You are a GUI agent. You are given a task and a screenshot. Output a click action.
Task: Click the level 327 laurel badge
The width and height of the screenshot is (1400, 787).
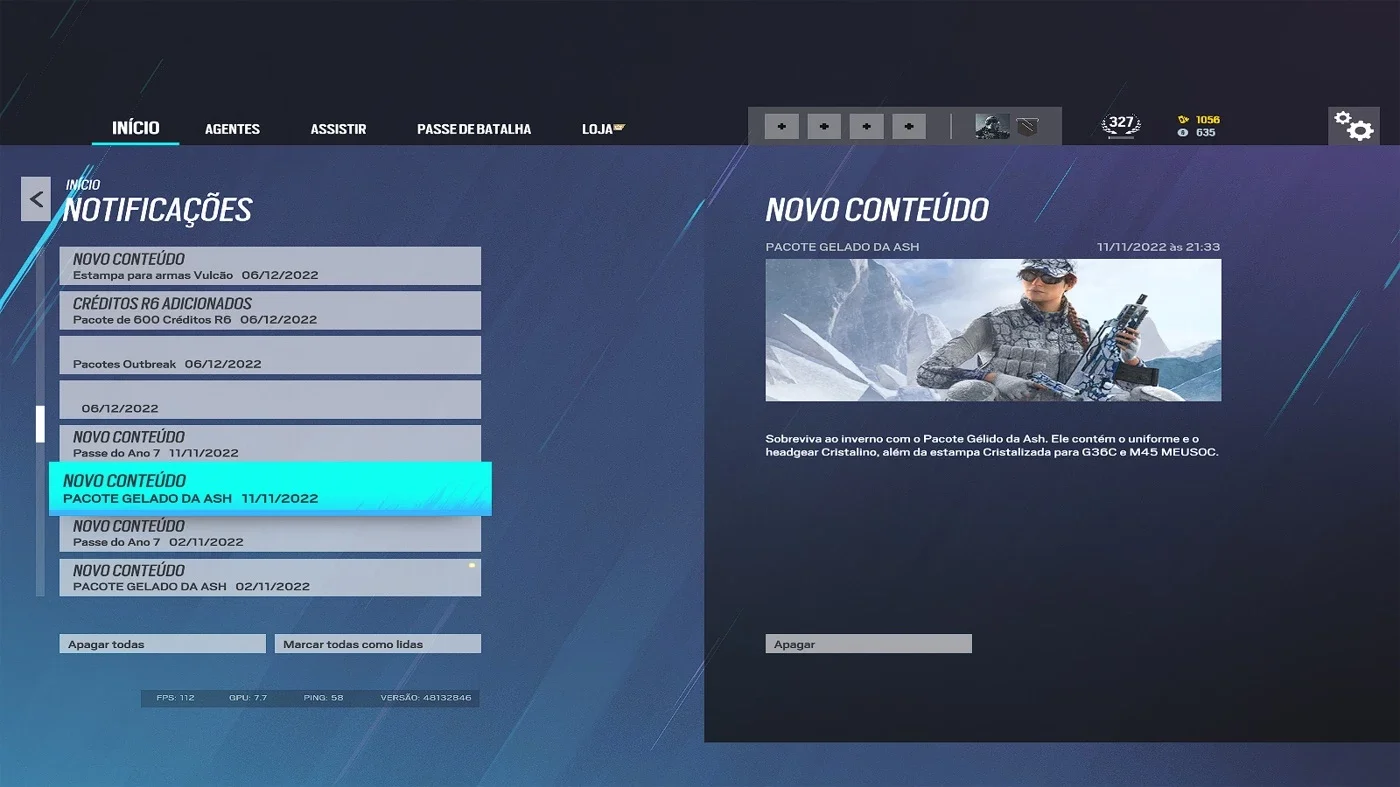tap(1121, 125)
